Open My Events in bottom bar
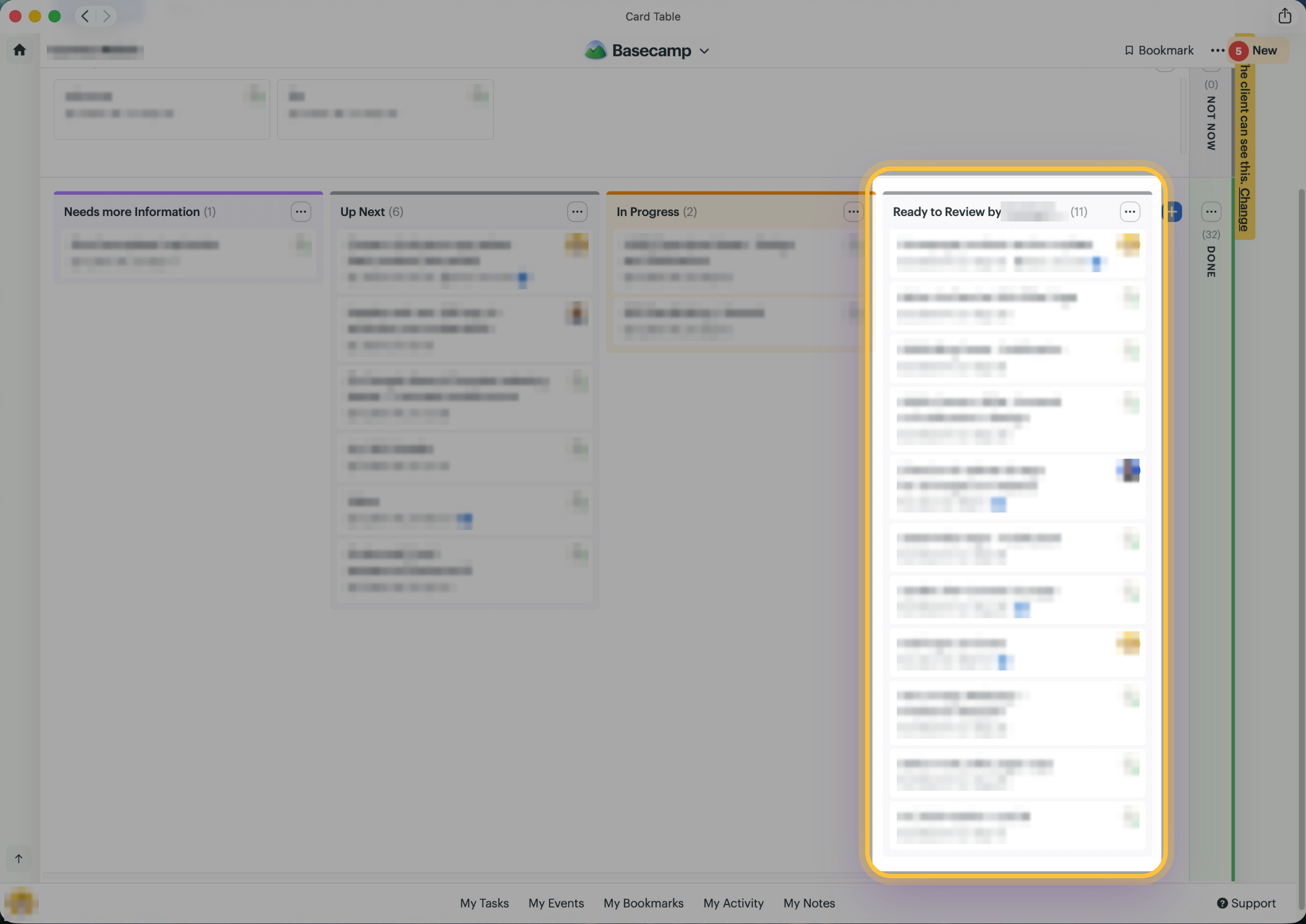Screen dimensions: 1306x924 556,903
